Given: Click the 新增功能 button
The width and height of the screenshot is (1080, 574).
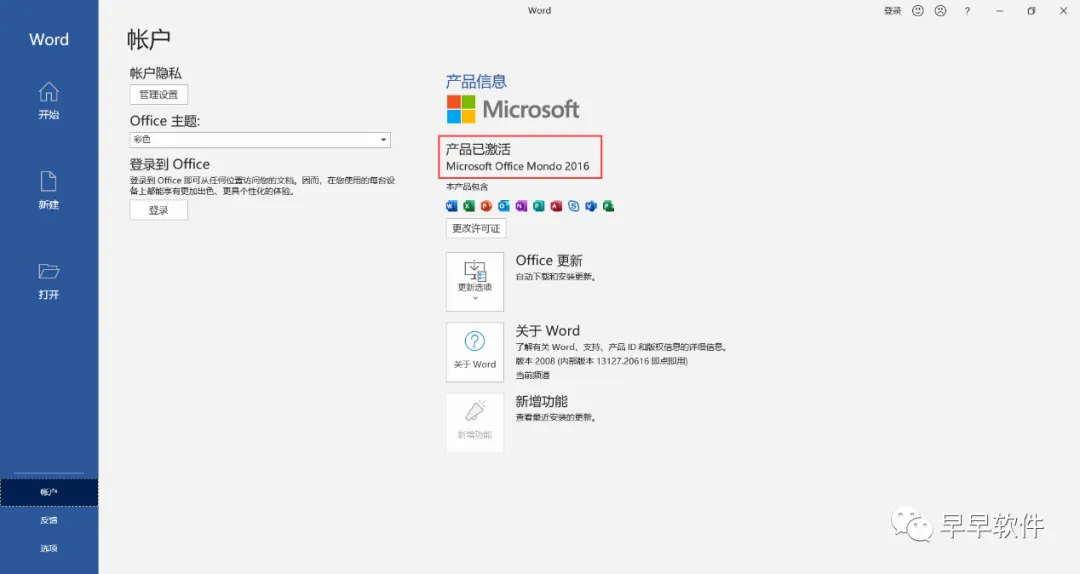Looking at the screenshot, I should pos(475,422).
